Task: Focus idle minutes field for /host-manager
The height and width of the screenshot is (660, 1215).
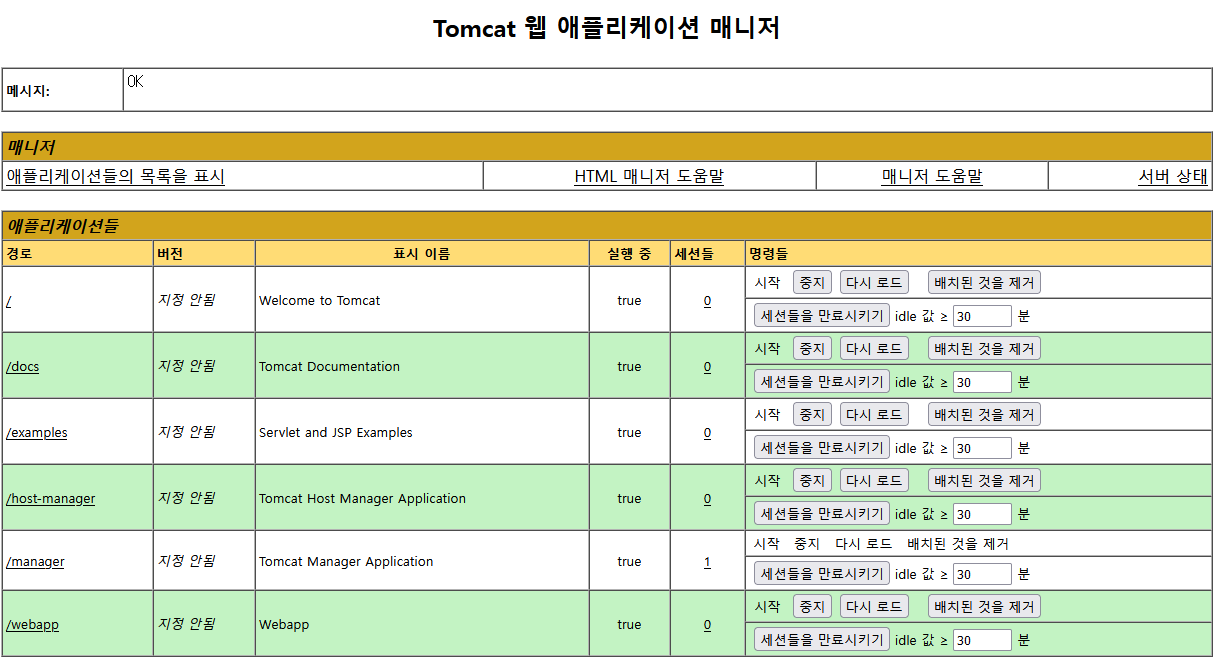Action: pyautogui.click(x=982, y=514)
